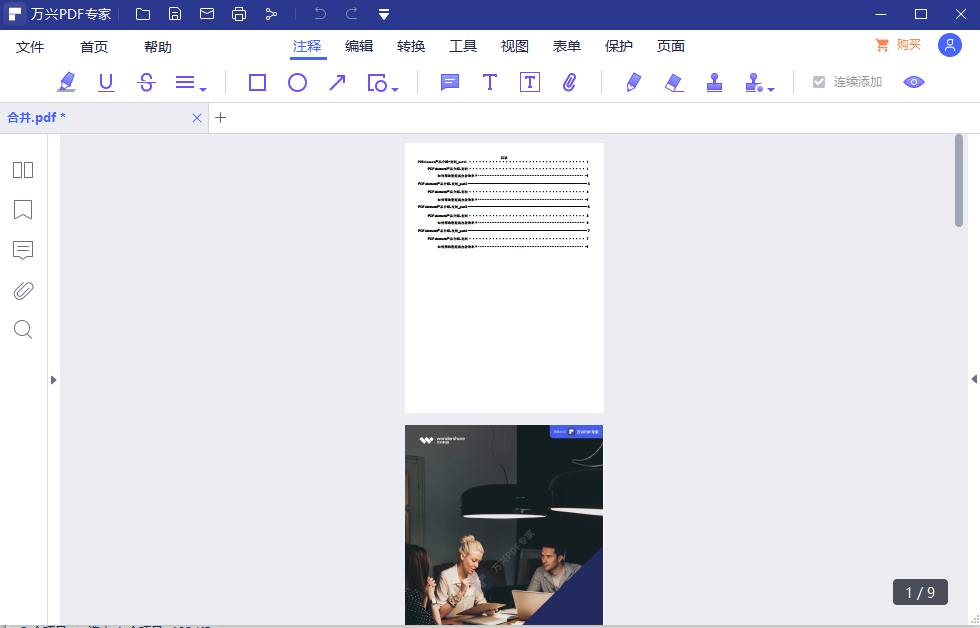Add a sticky note comment
This screenshot has width=980, height=628.
pos(450,82)
